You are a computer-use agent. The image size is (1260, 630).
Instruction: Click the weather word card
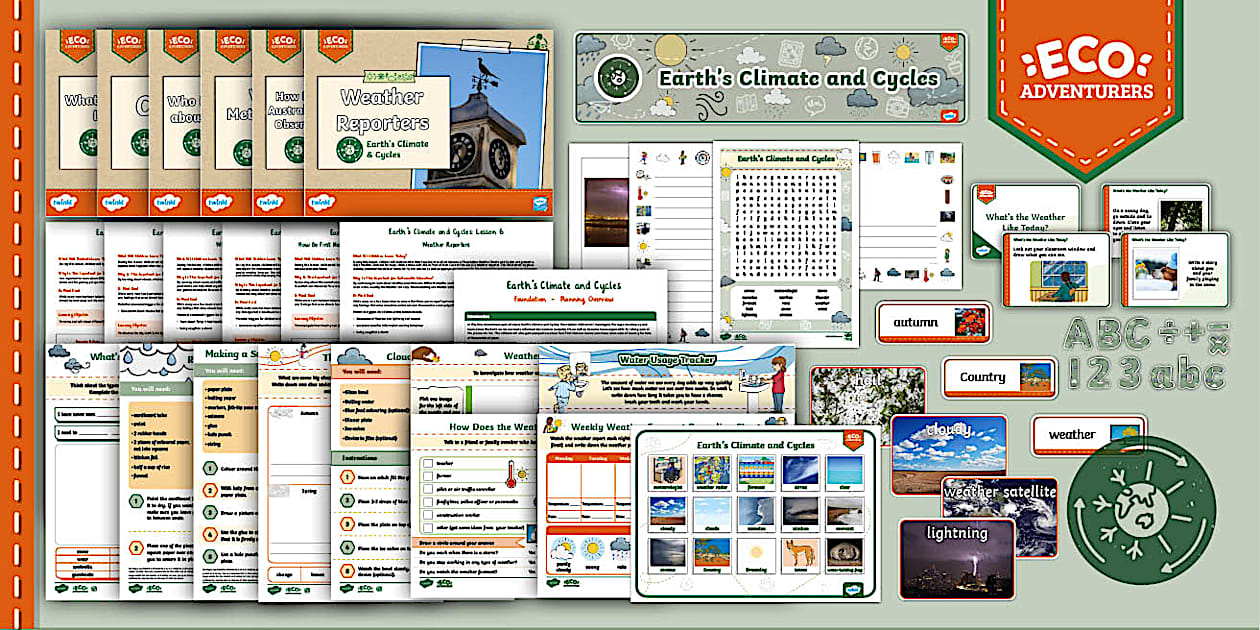pos(1088,434)
